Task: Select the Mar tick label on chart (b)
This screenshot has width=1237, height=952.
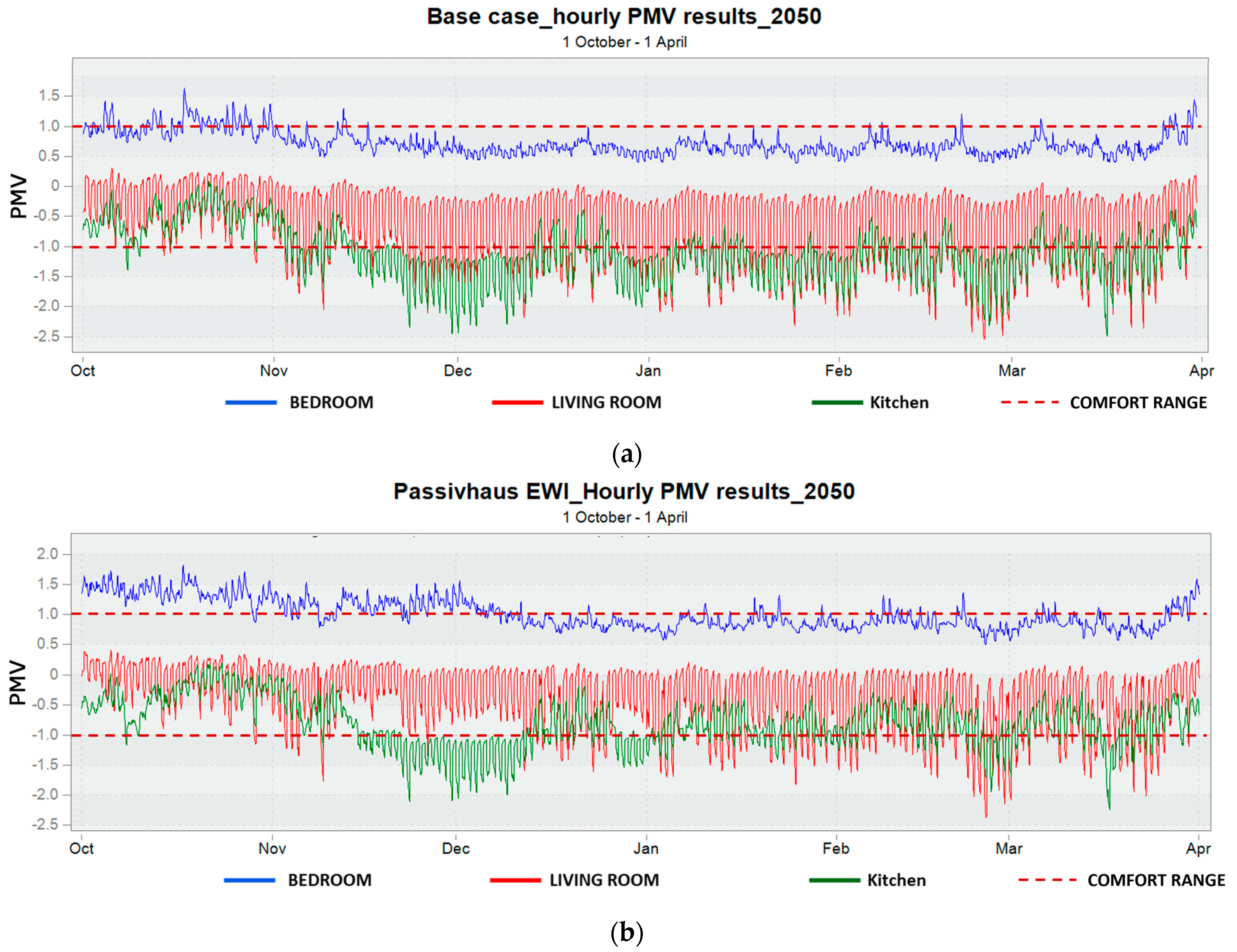Action: click(1009, 849)
